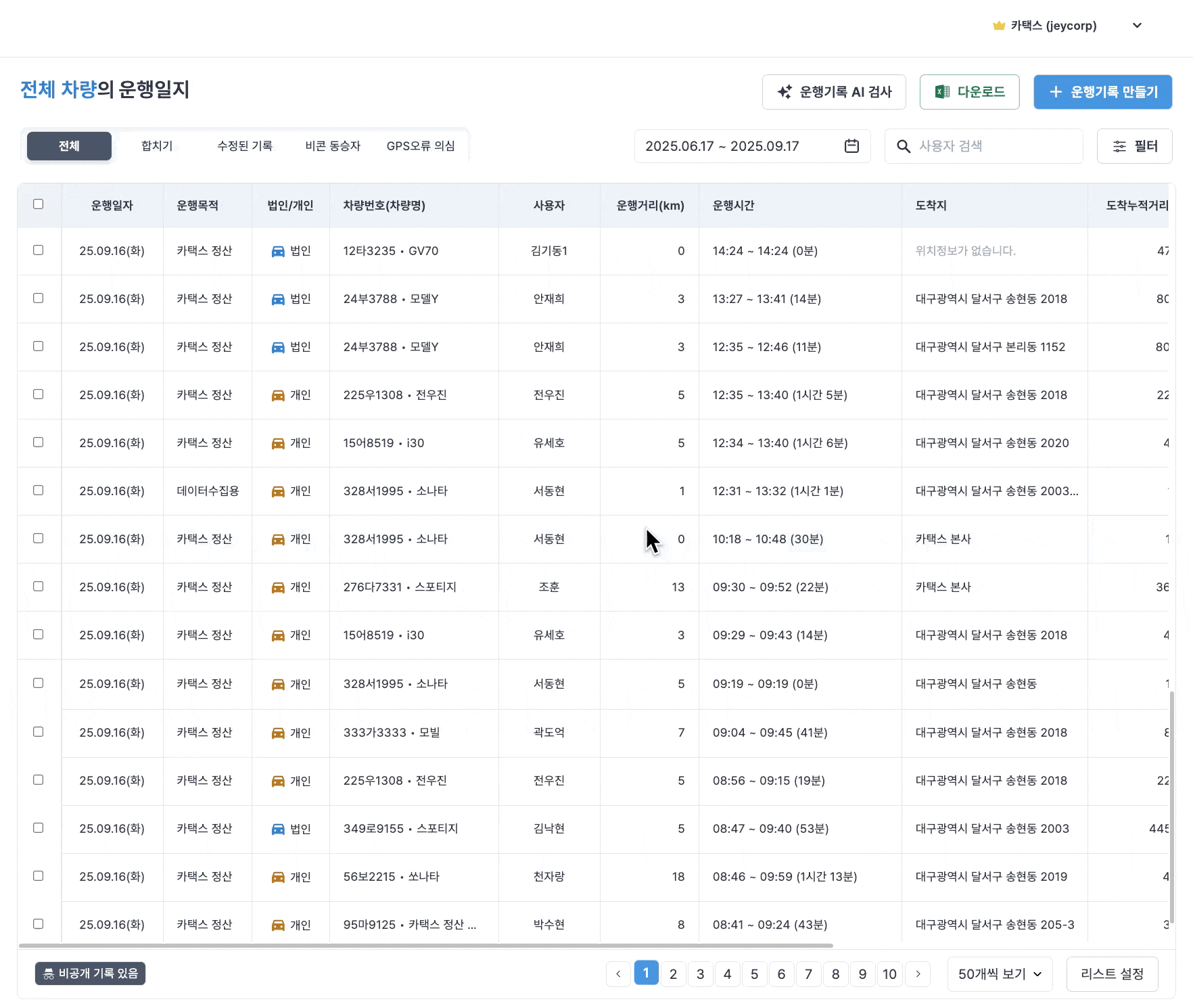Select checkbox for 276다7331 스포티지 row
1193x1008 pixels.
(39, 587)
